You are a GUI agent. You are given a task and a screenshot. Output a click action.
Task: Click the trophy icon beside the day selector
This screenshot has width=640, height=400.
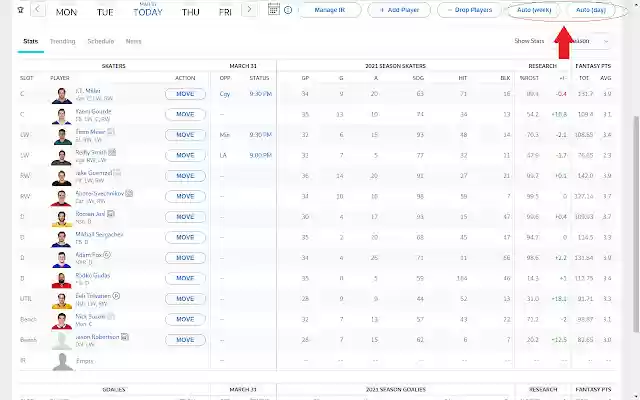[21, 10]
